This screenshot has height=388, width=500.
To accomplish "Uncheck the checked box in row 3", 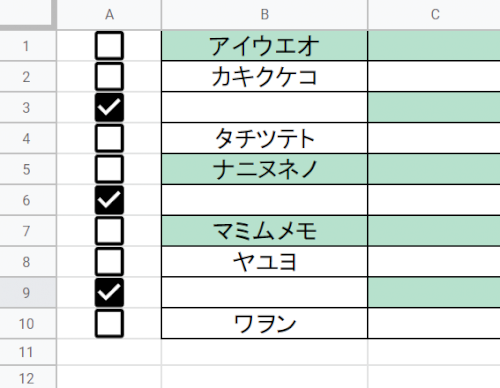I will (x=109, y=108).
